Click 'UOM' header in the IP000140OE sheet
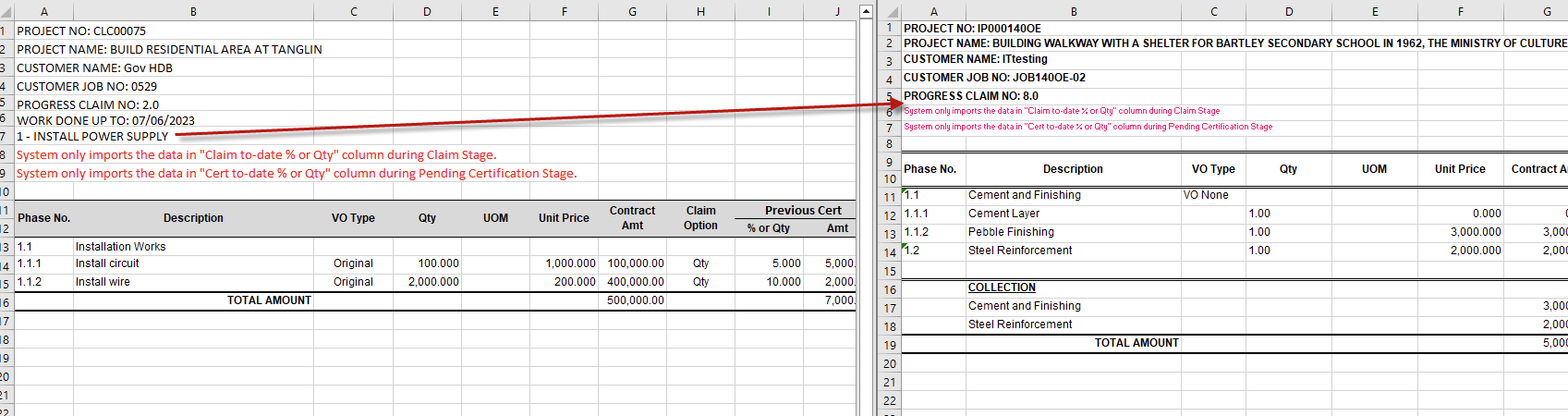Screen dimensions: 1568x416 [1374, 169]
